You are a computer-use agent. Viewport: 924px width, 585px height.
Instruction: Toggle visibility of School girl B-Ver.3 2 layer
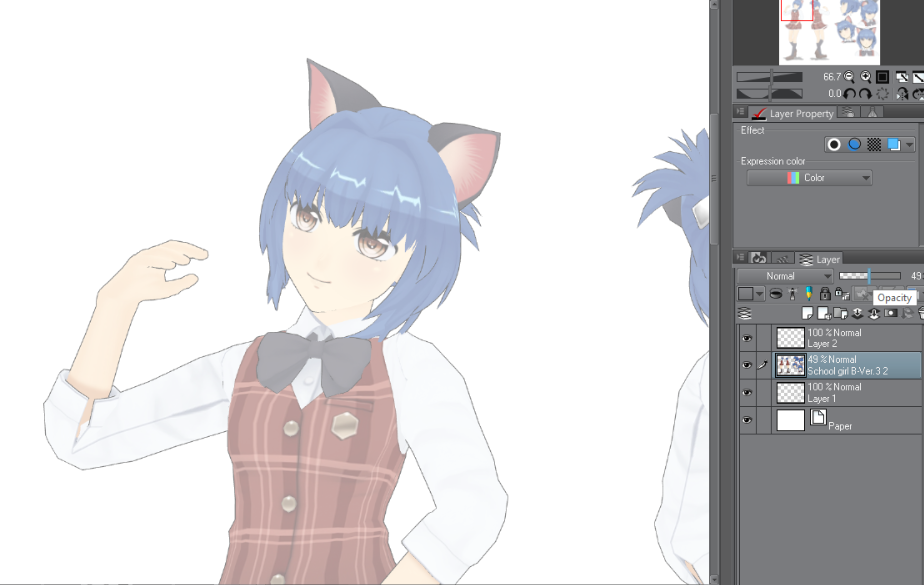click(x=747, y=365)
